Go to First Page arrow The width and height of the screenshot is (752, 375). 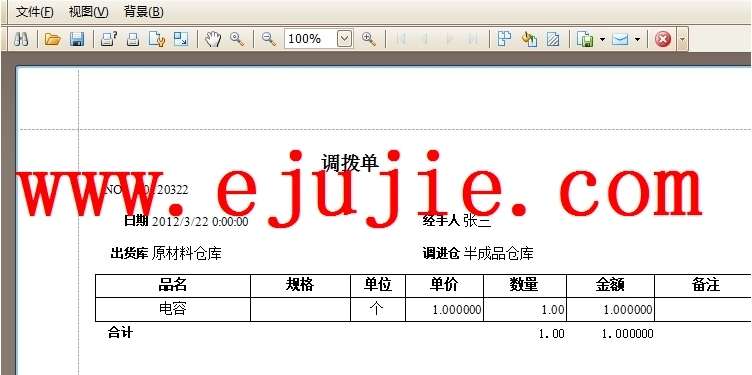[401, 39]
